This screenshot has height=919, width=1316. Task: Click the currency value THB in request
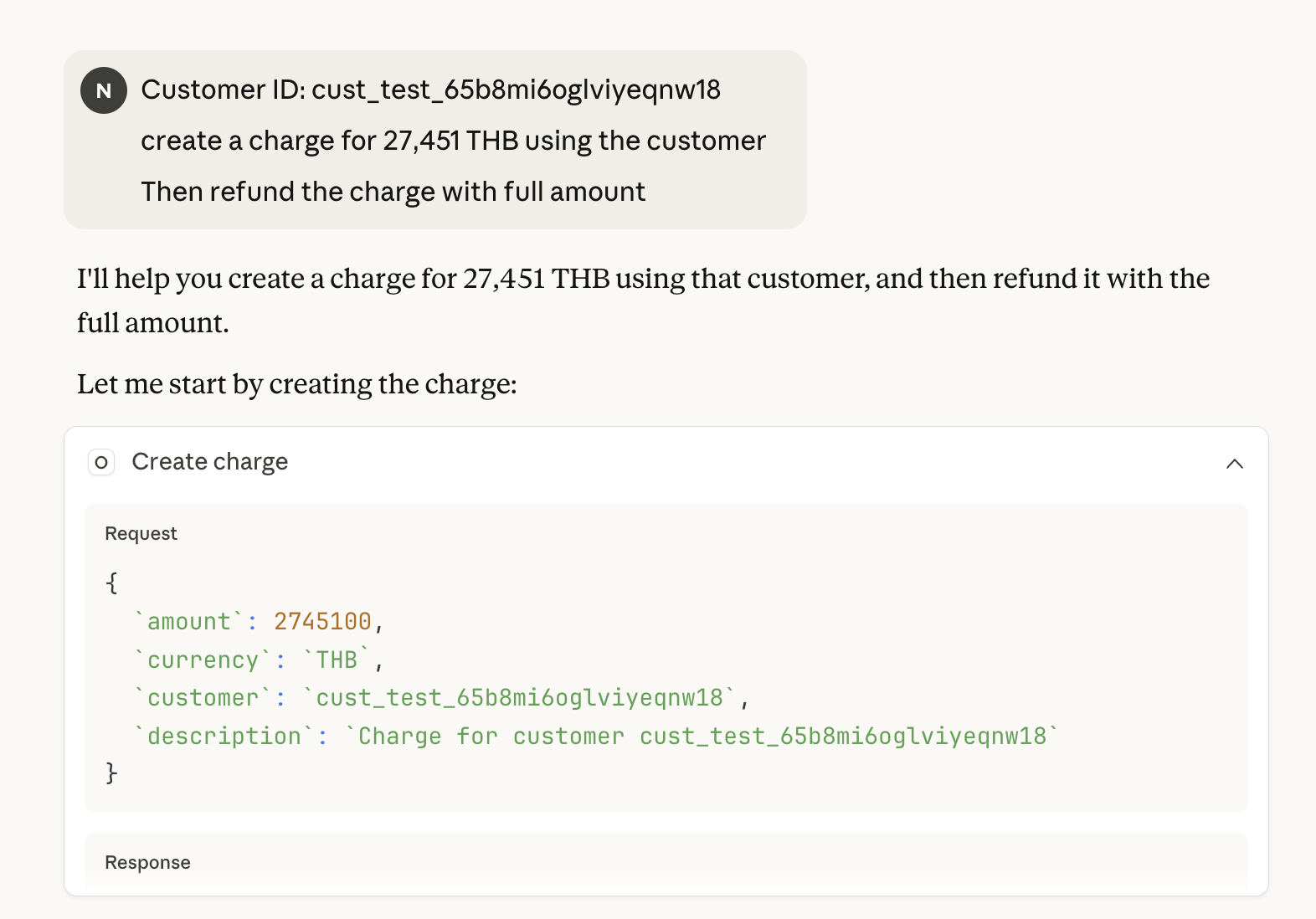click(x=337, y=660)
